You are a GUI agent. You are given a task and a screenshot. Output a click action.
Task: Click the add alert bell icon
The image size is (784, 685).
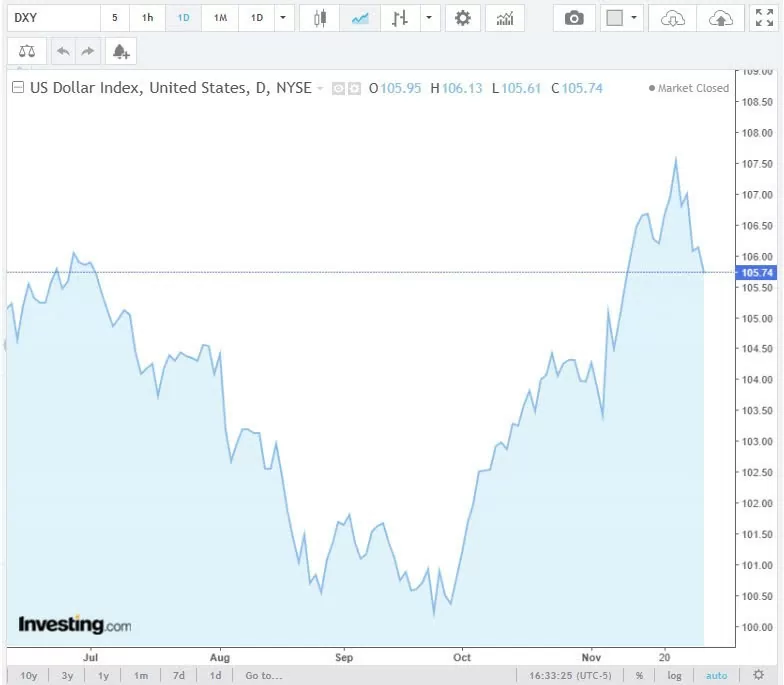[x=120, y=51]
